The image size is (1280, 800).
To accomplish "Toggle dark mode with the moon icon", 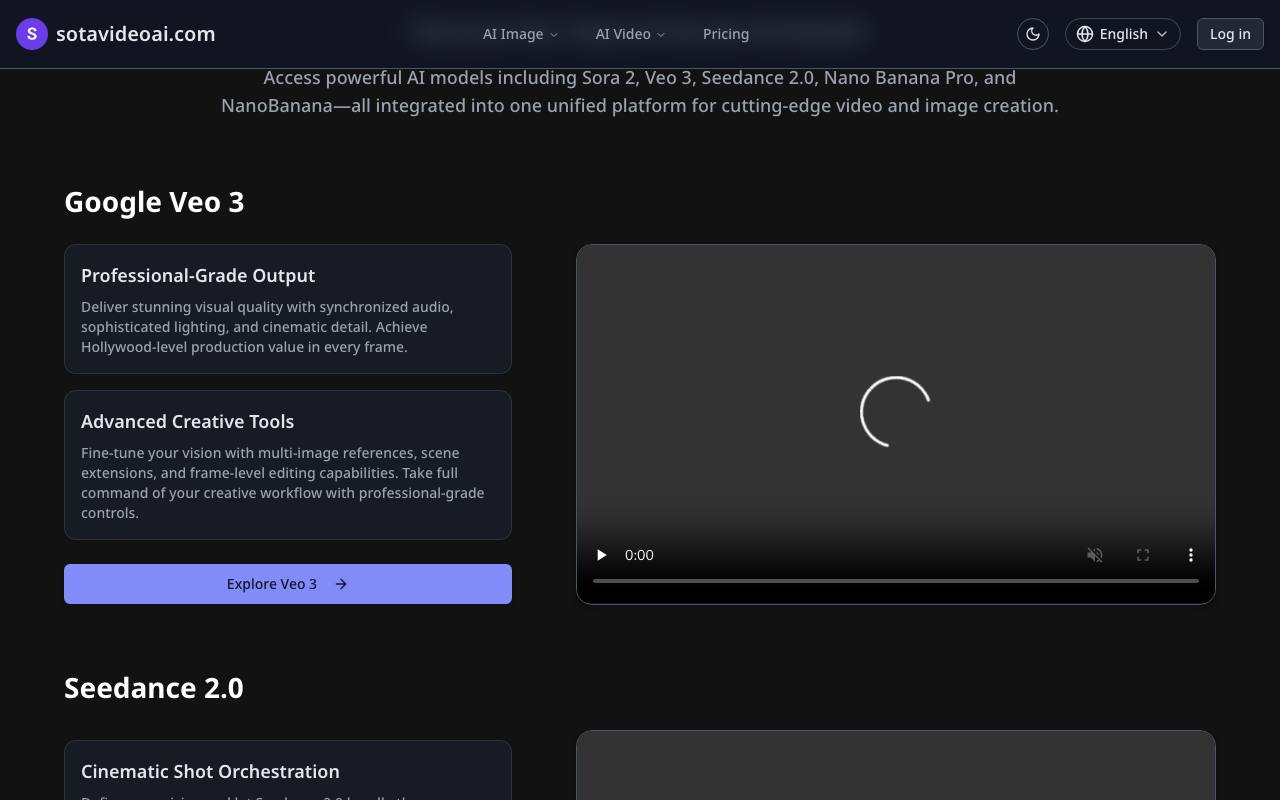I will pyautogui.click(x=1033, y=34).
